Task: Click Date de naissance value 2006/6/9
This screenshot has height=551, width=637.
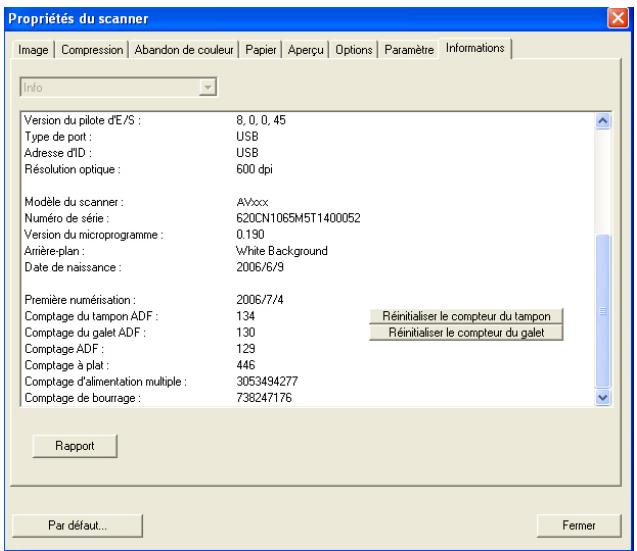Action: (260, 267)
